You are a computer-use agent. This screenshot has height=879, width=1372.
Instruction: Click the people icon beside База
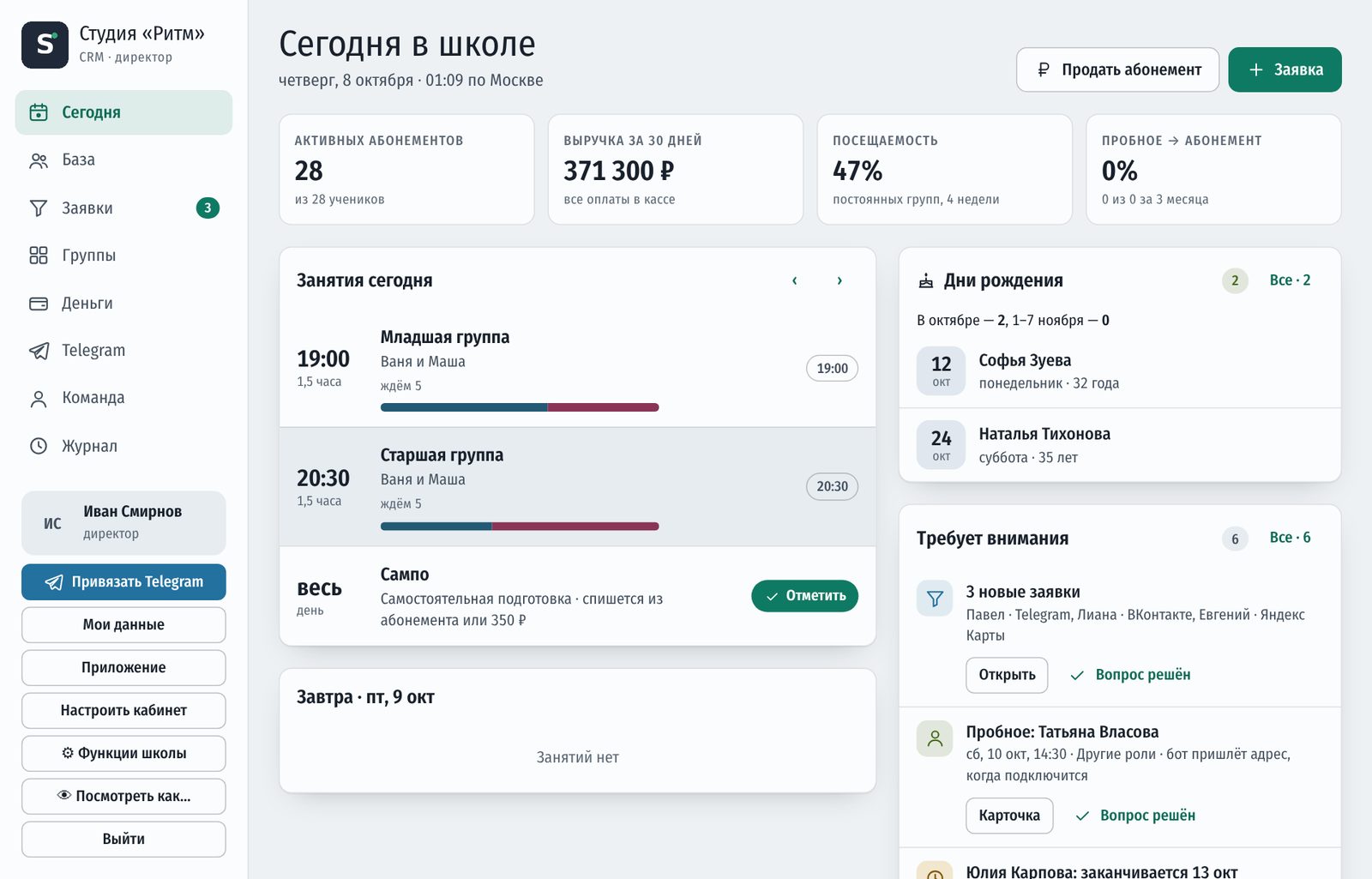click(x=39, y=160)
